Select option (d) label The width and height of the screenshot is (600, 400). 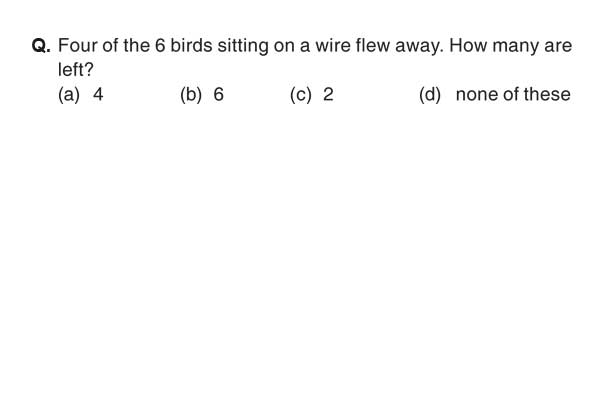430,95
